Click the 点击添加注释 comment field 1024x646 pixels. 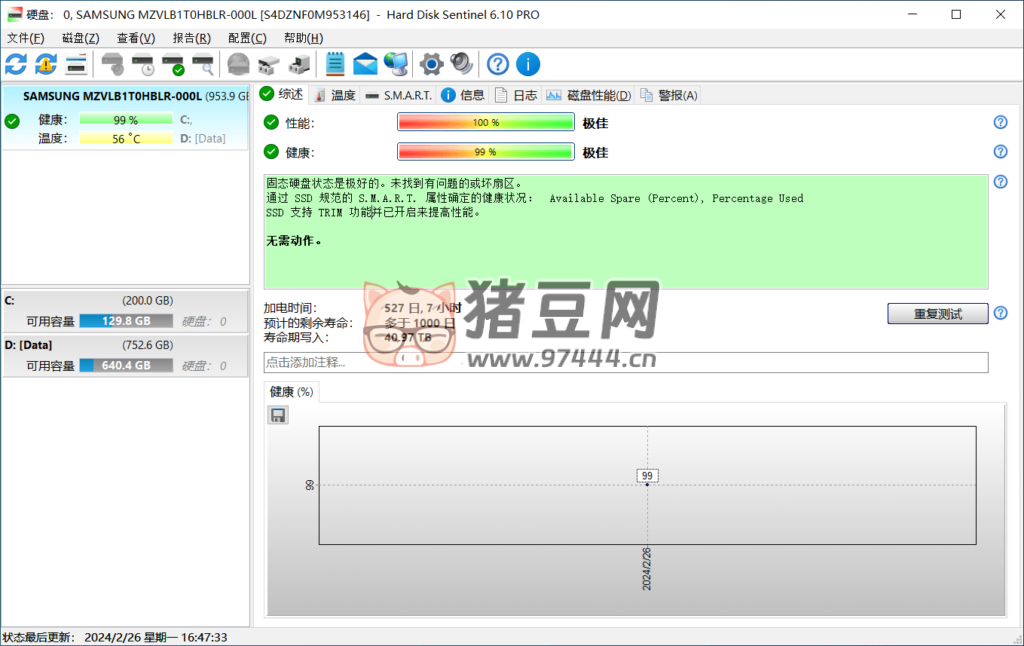pyautogui.click(x=625, y=362)
